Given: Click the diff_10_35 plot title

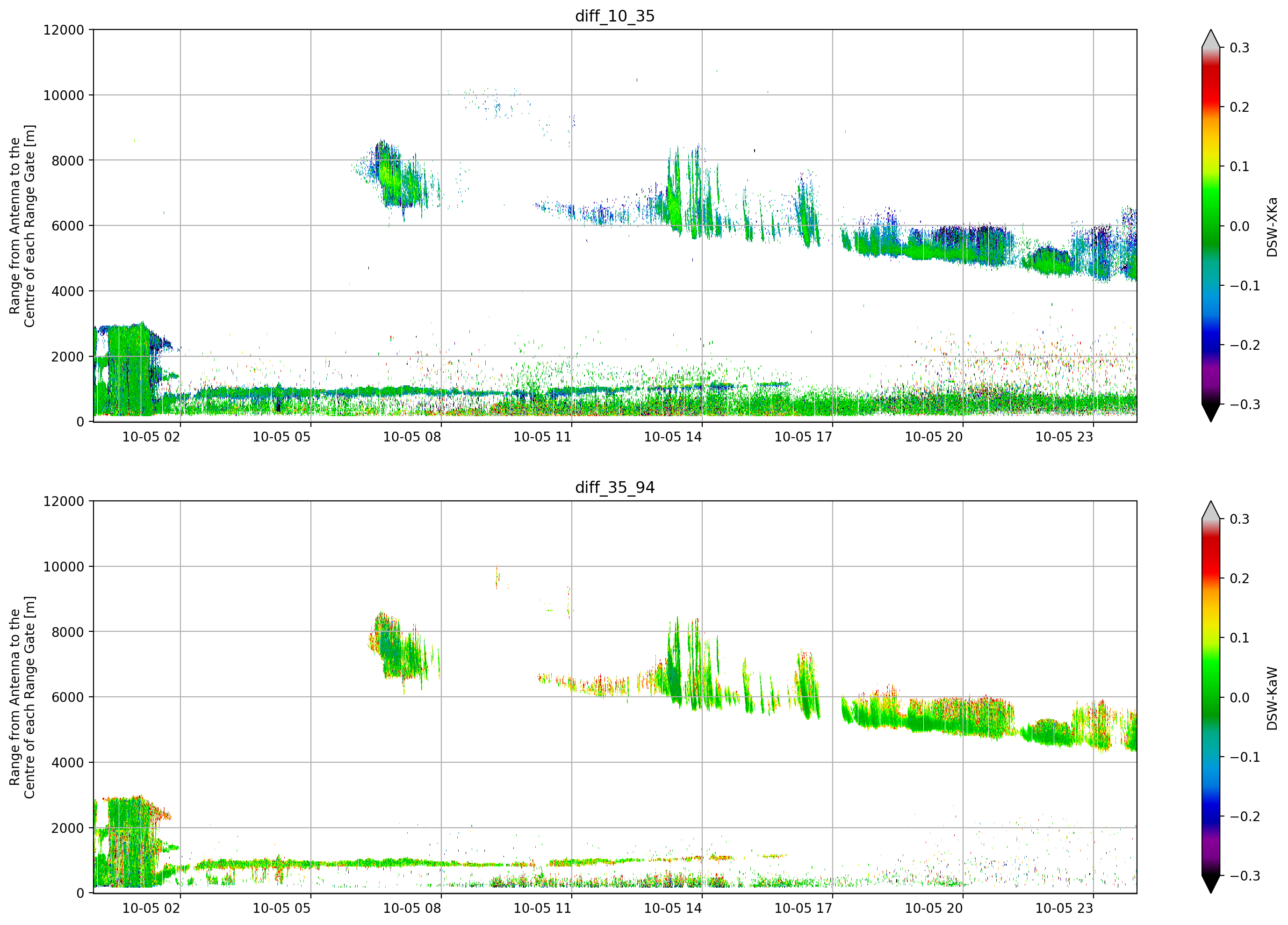Looking at the screenshot, I should click(x=615, y=16).
